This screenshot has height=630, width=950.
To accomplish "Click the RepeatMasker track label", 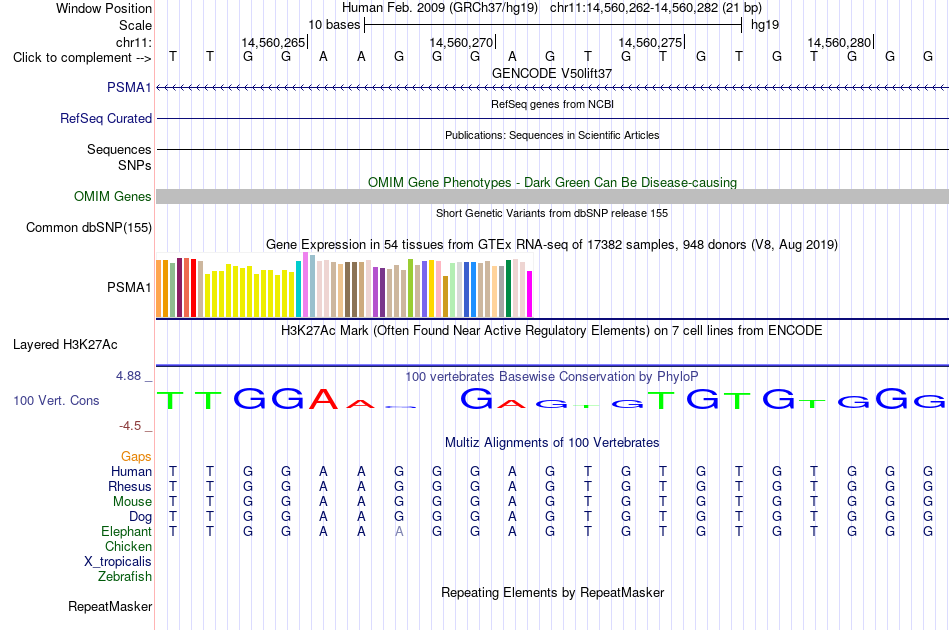I will (110, 606).
